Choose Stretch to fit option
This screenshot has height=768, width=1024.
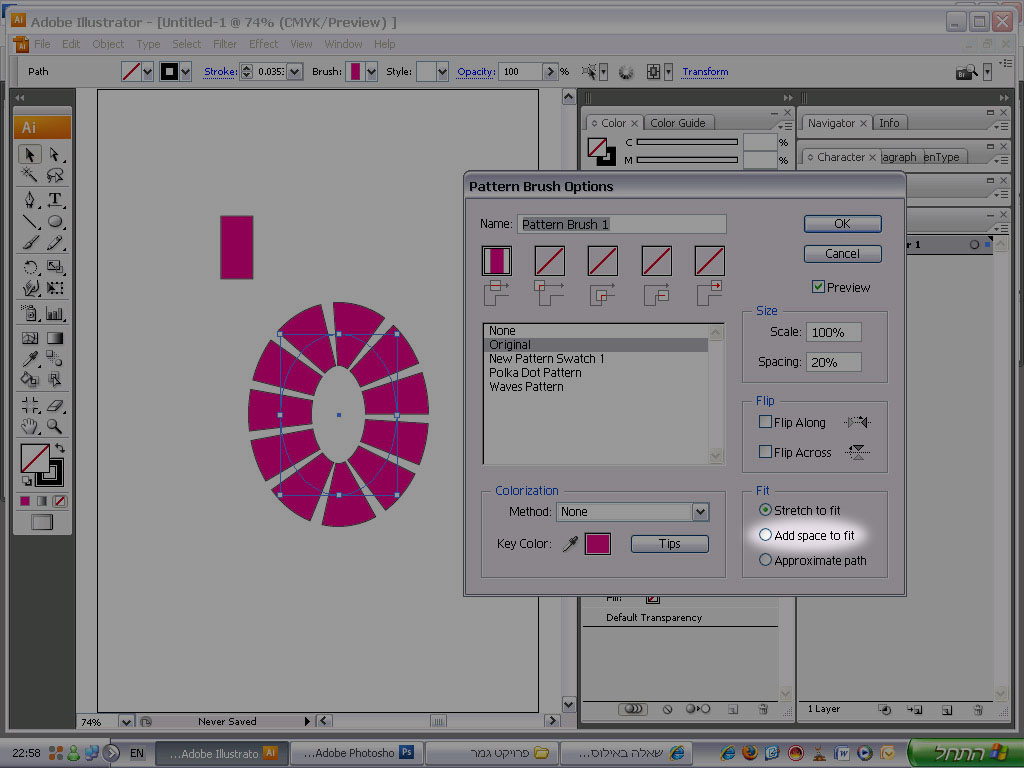click(x=765, y=509)
